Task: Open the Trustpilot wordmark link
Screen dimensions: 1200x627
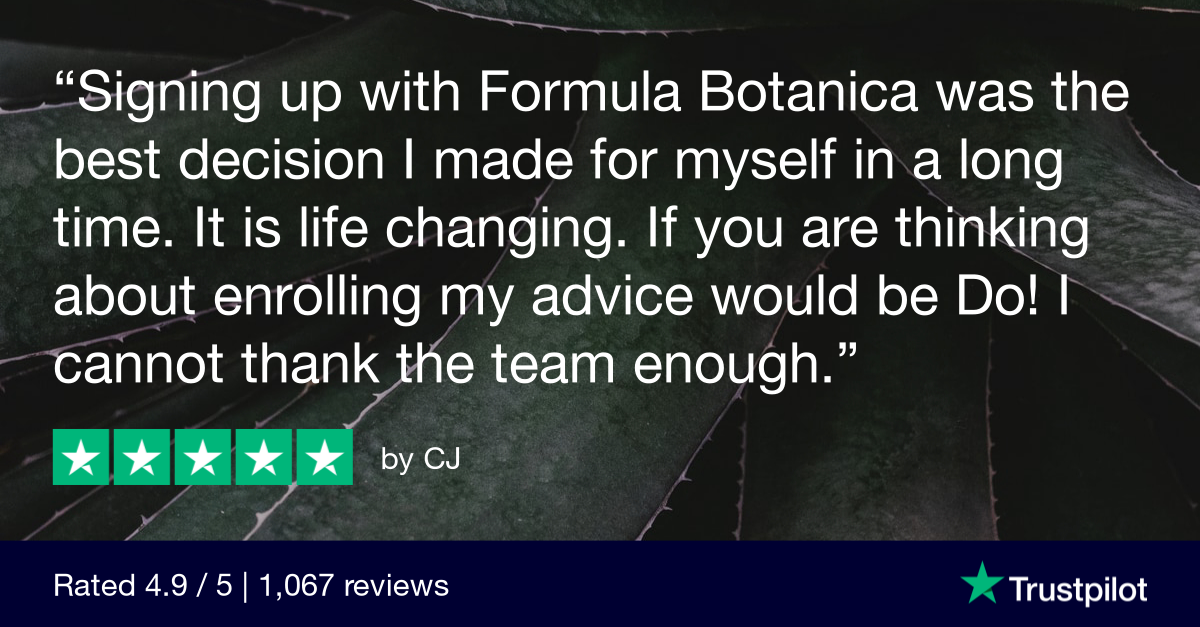Action: click(1078, 587)
